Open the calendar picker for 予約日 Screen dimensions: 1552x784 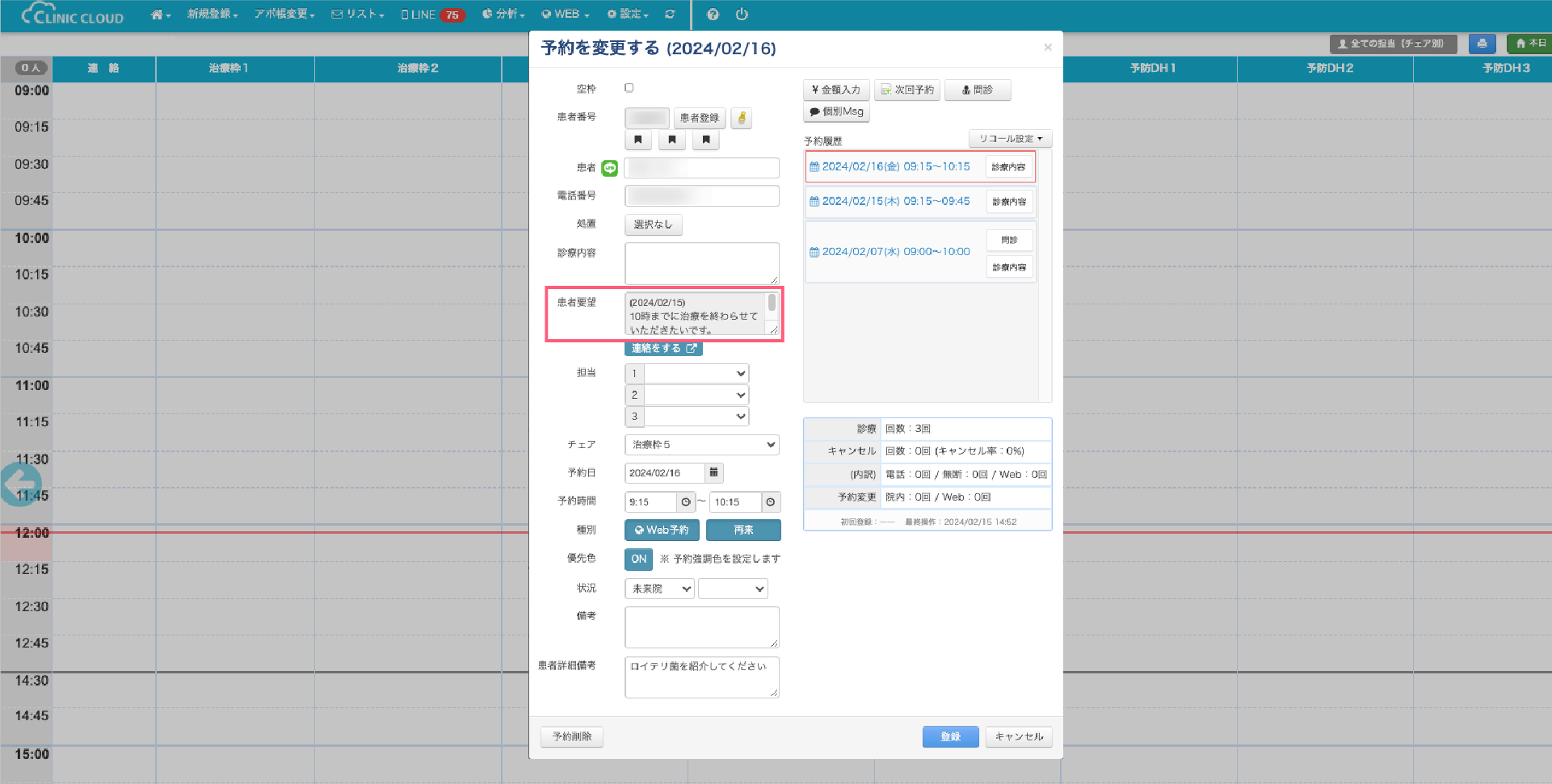pos(713,473)
